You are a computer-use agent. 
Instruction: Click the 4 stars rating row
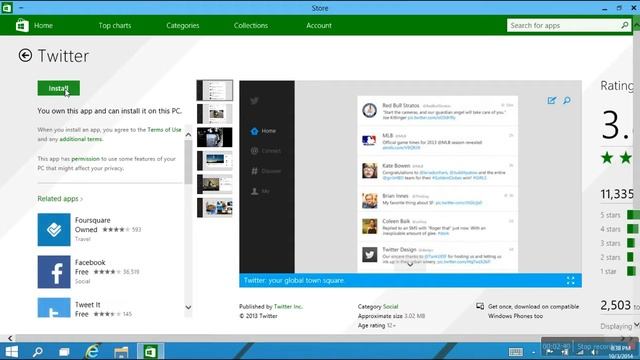(x=619, y=229)
